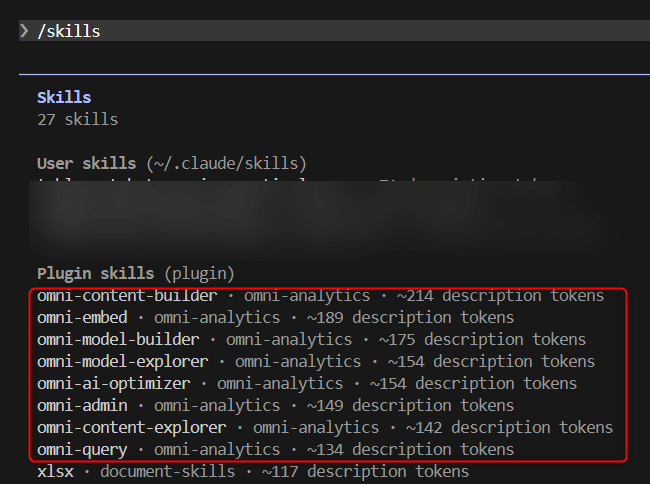Select the xlsx skill entry
Screen dimensions: 650x484
pos(55,472)
